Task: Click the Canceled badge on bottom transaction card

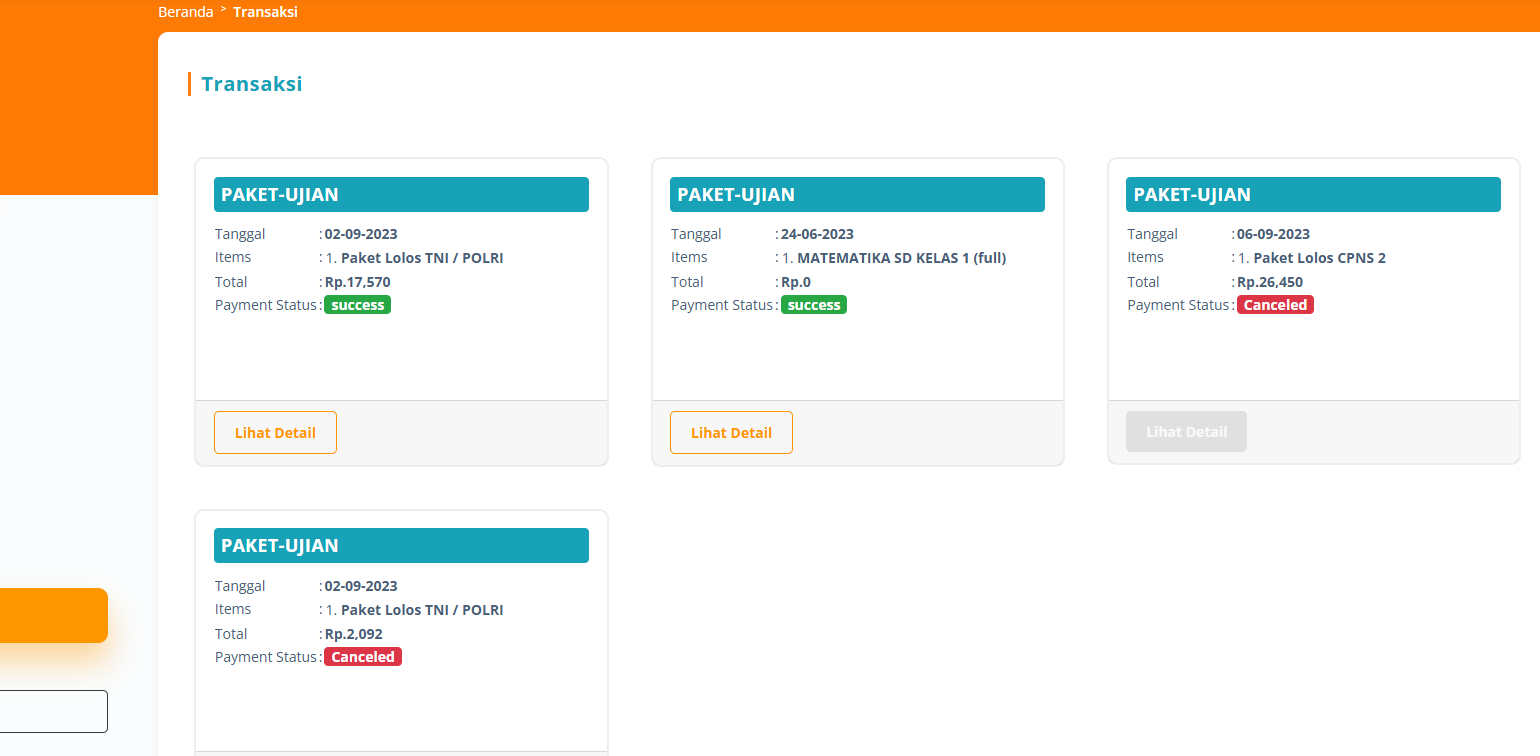Action: click(x=362, y=656)
